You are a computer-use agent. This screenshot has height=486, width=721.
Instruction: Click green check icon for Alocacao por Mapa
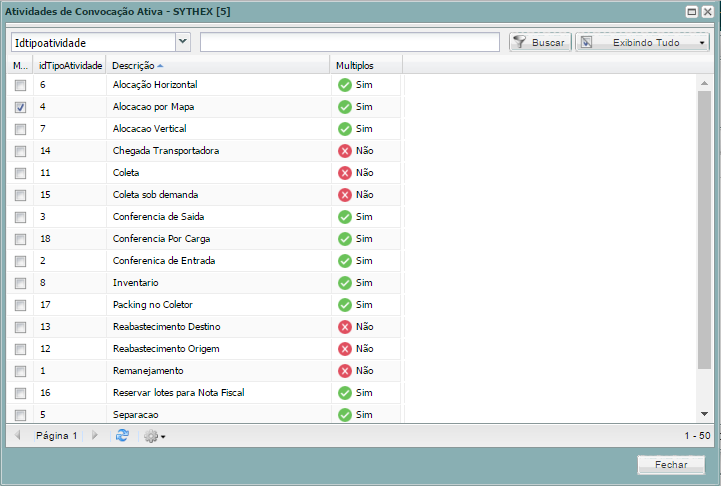pyautogui.click(x=345, y=107)
